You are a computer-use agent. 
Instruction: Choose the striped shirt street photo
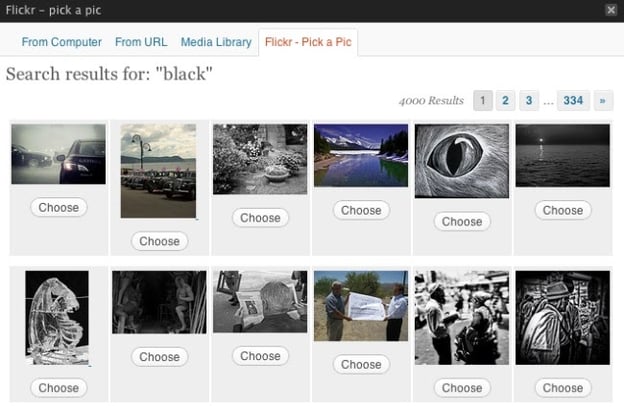click(563, 388)
